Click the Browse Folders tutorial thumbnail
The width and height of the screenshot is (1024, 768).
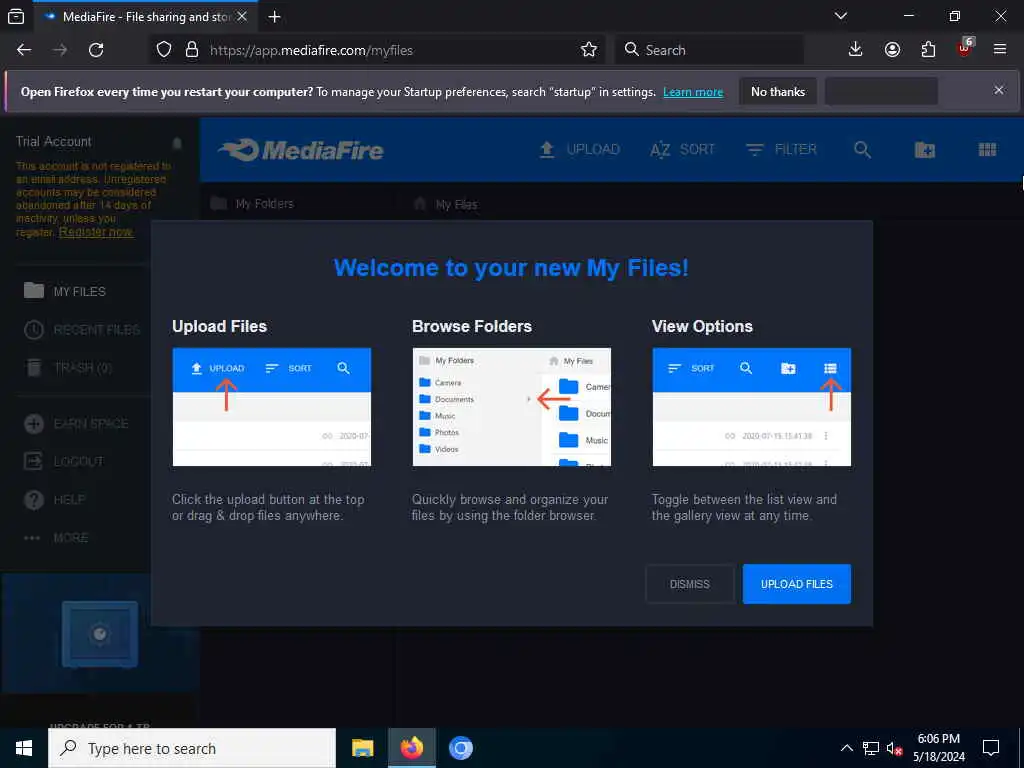coord(512,407)
